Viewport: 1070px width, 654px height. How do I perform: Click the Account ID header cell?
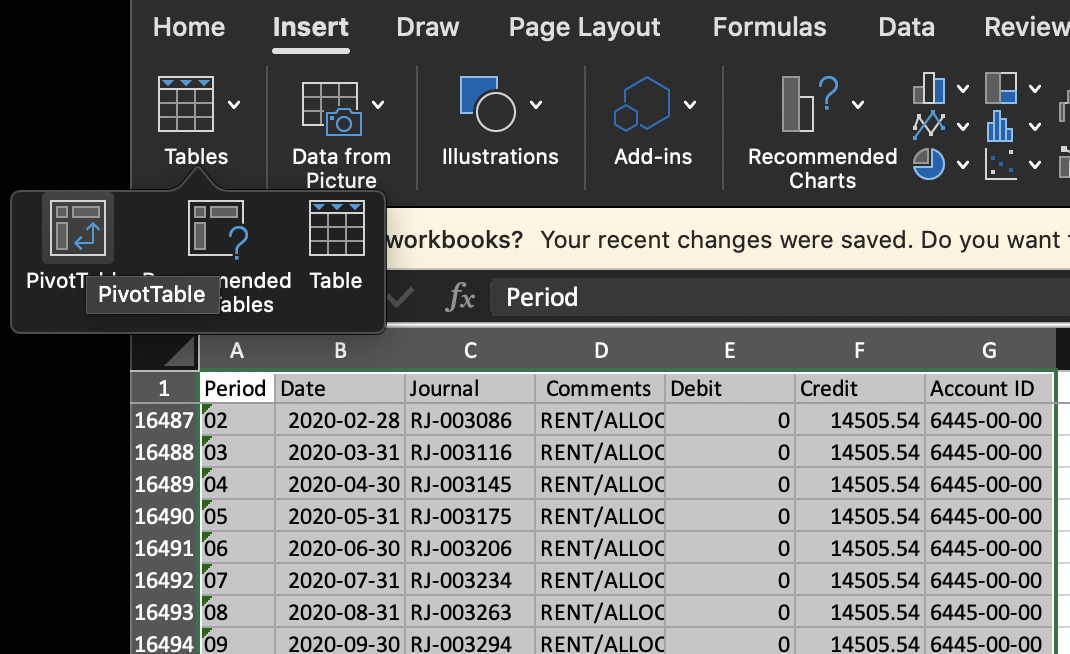[x=989, y=388]
